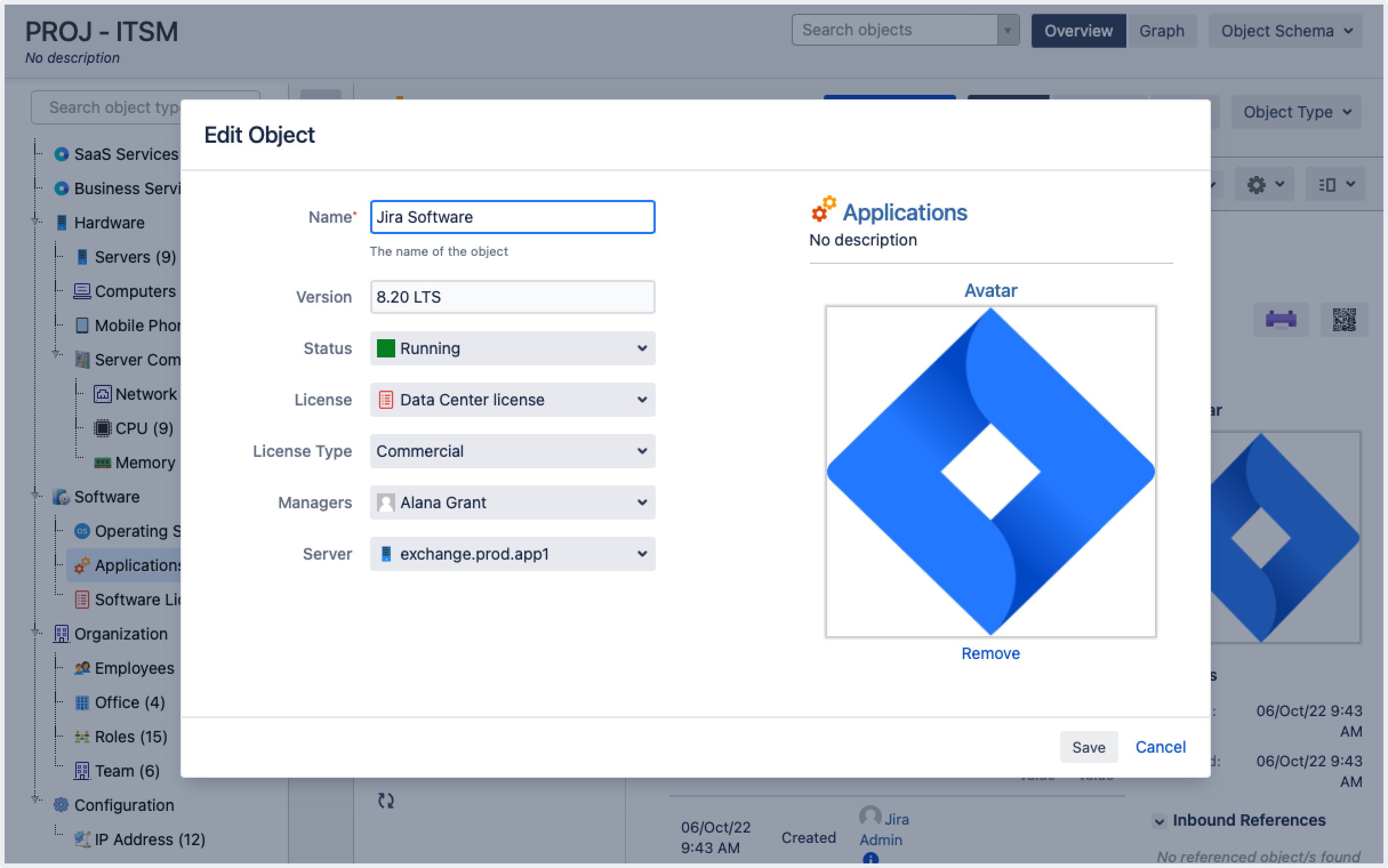Click the green Running status color square
This screenshot has height=868, width=1388.
point(386,348)
